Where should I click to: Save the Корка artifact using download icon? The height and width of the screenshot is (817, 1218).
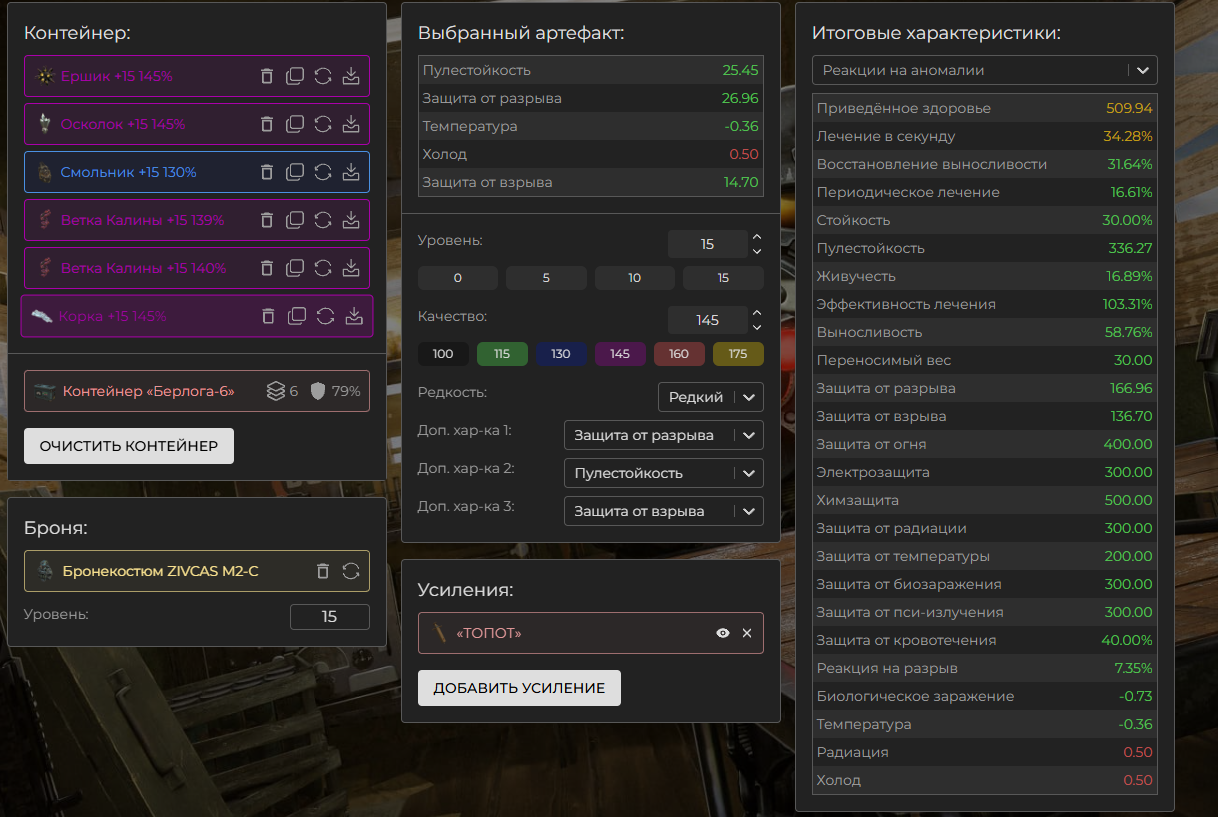(353, 316)
